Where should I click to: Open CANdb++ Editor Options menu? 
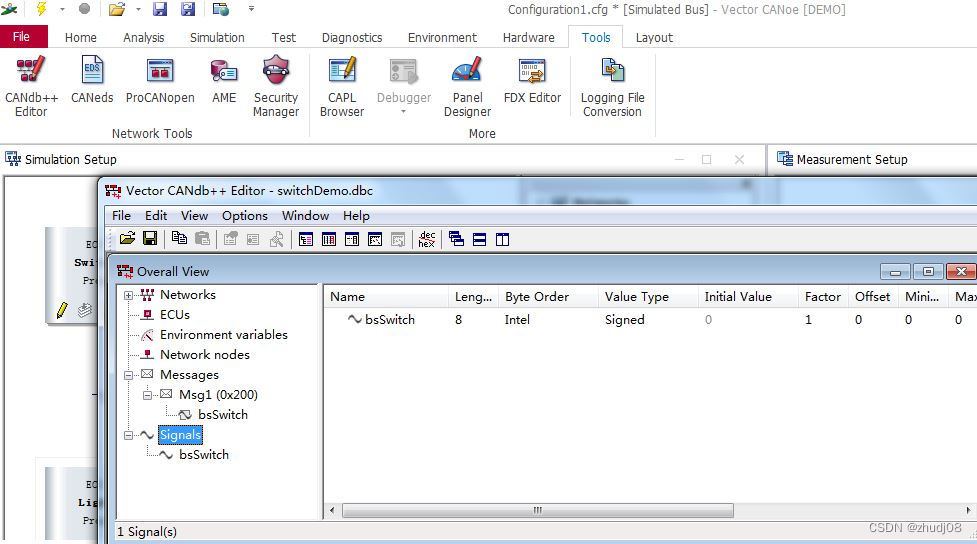[x=245, y=216]
